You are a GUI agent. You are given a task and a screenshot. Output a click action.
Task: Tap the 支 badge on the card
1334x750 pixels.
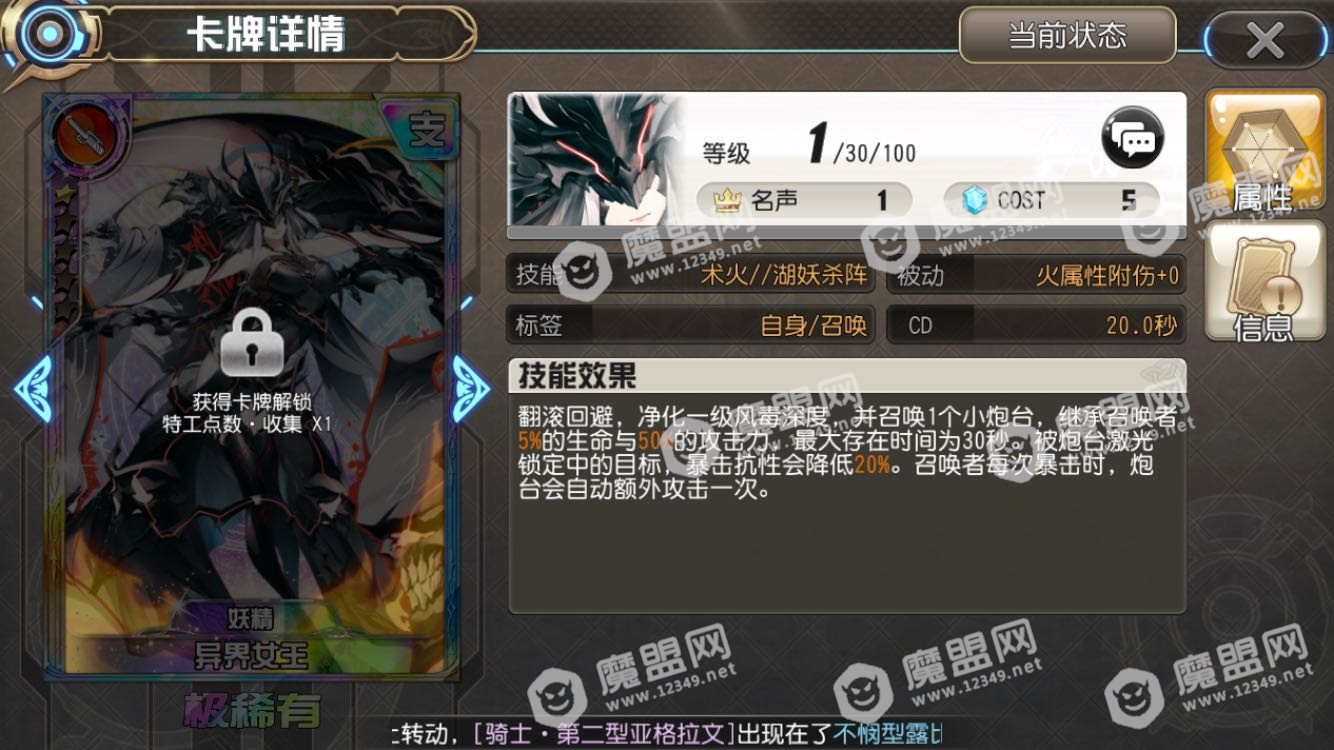(426, 130)
